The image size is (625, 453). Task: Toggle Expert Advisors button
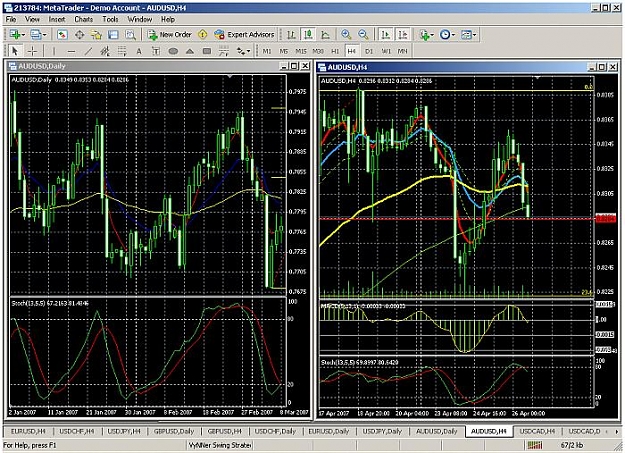[x=244, y=35]
